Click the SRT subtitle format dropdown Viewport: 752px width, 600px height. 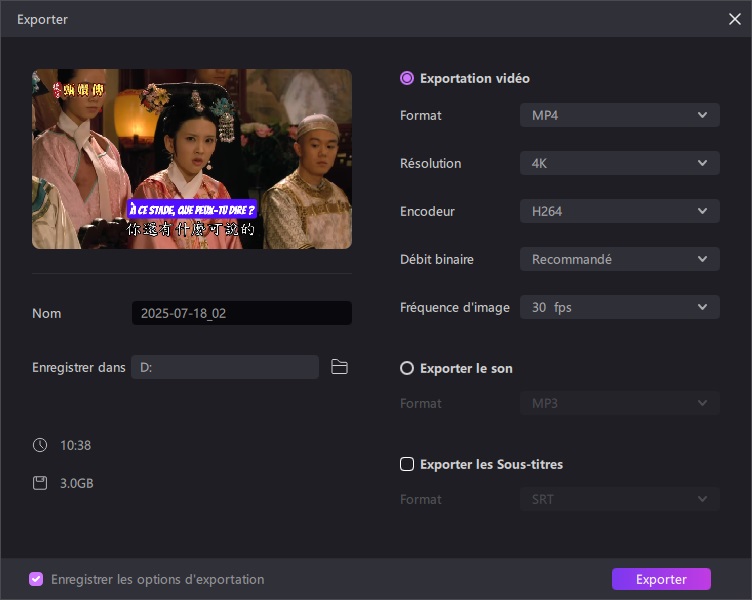point(619,499)
